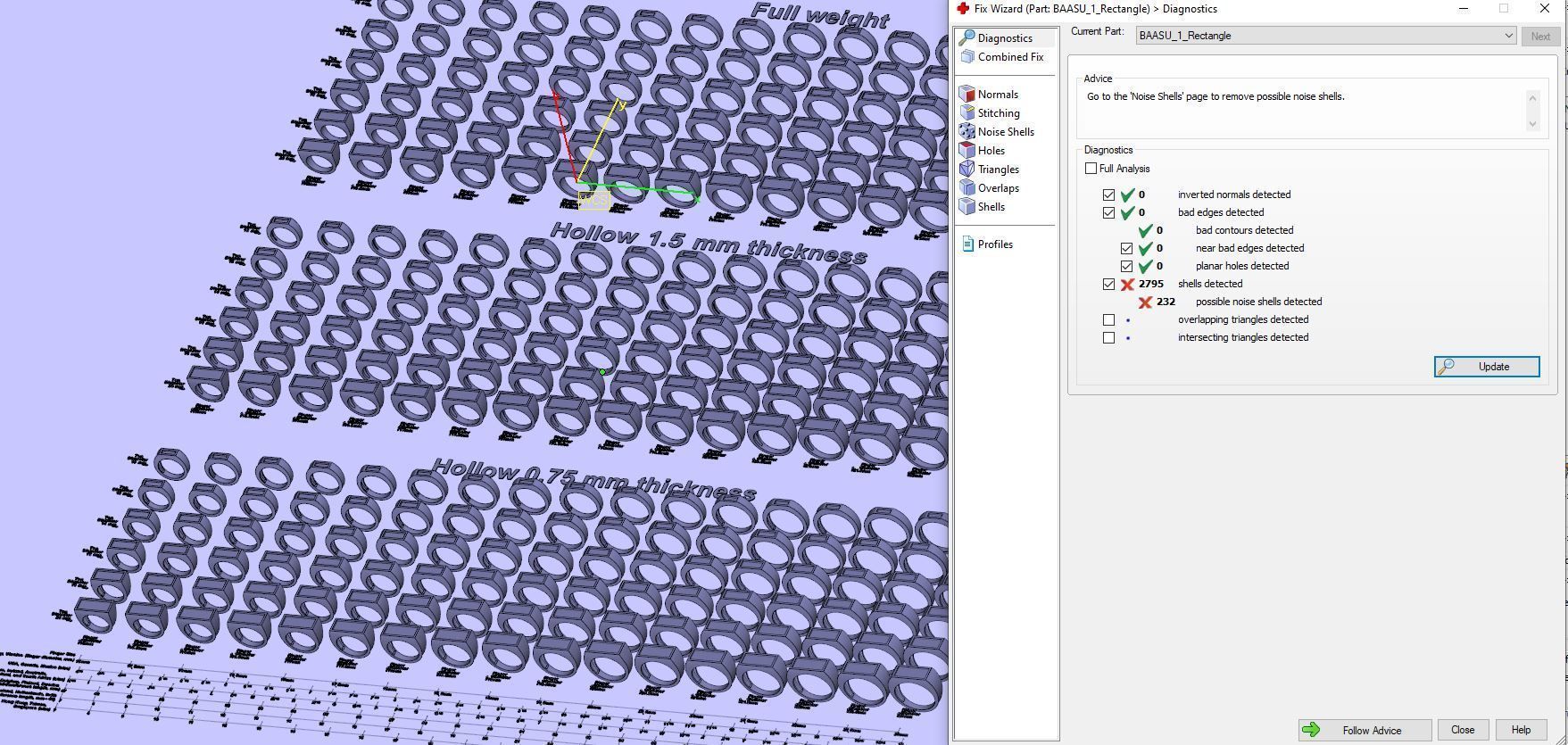Click green check beside planar holes detected
The image size is (1568, 745).
[x=1145, y=266]
